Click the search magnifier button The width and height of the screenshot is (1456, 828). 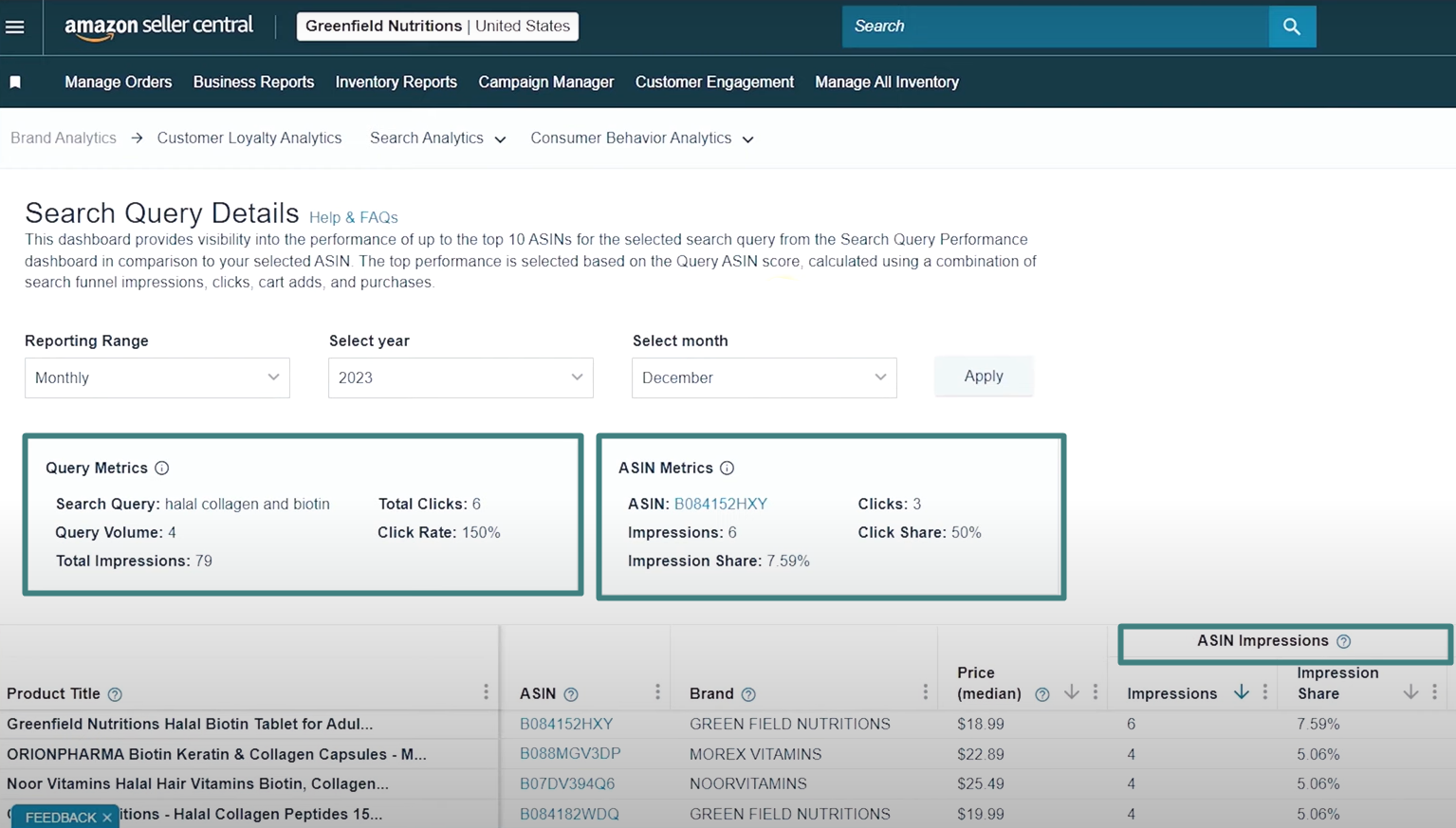click(x=1292, y=27)
